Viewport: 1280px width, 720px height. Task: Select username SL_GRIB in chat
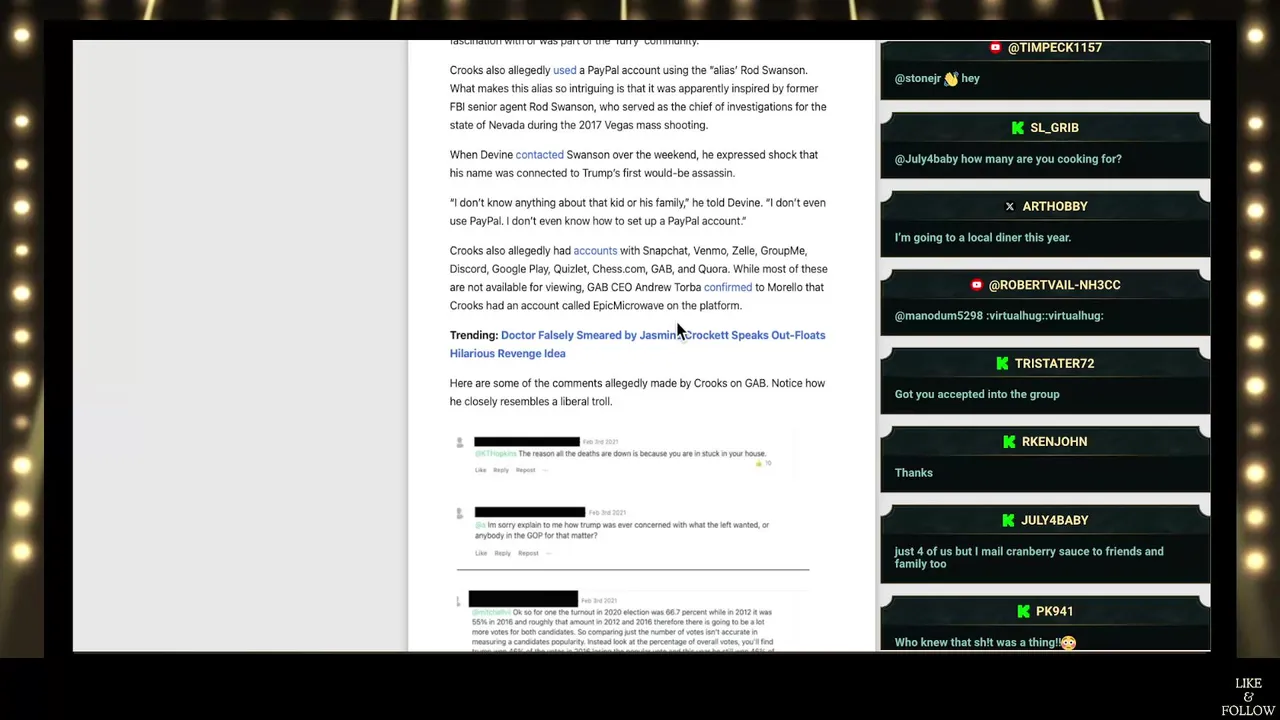[x=1054, y=128]
